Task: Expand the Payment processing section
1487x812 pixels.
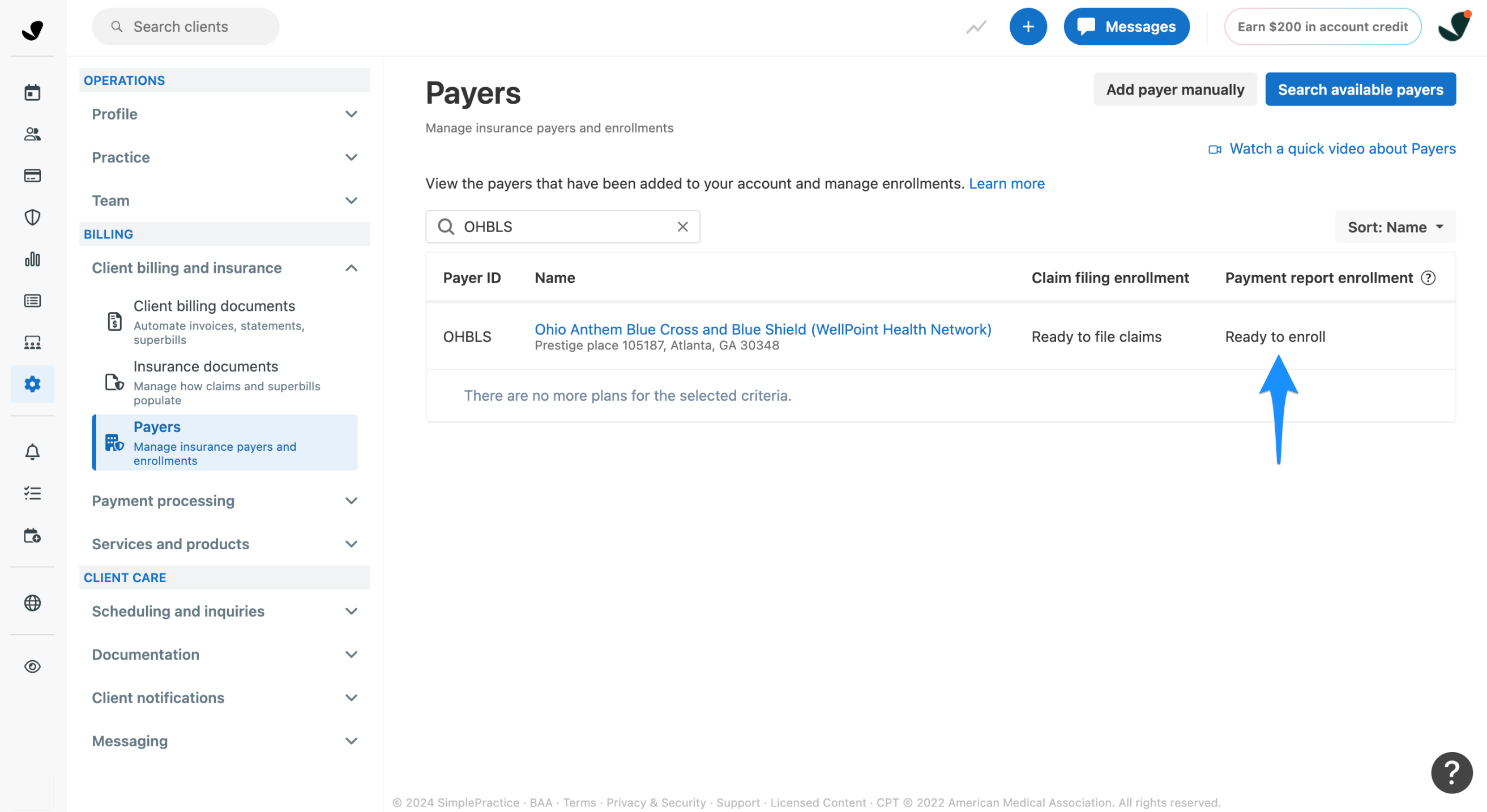Action: [x=225, y=501]
